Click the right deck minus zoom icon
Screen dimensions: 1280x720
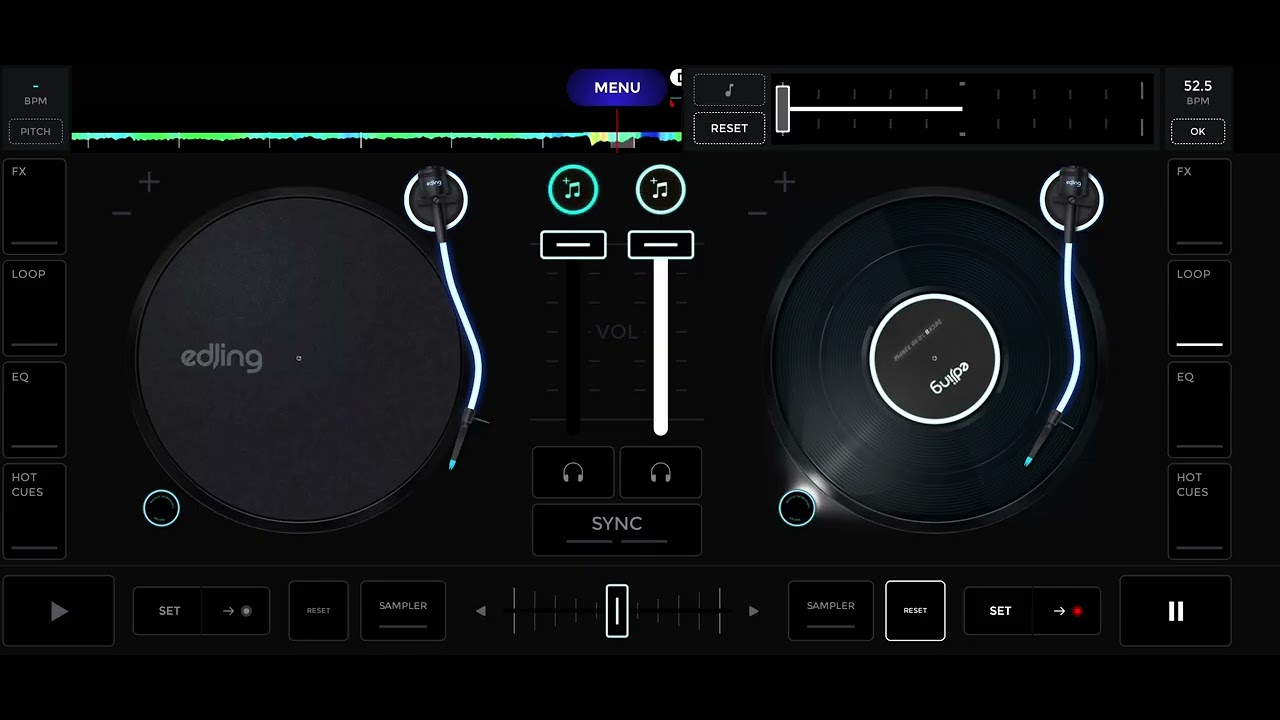(x=757, y=213)
